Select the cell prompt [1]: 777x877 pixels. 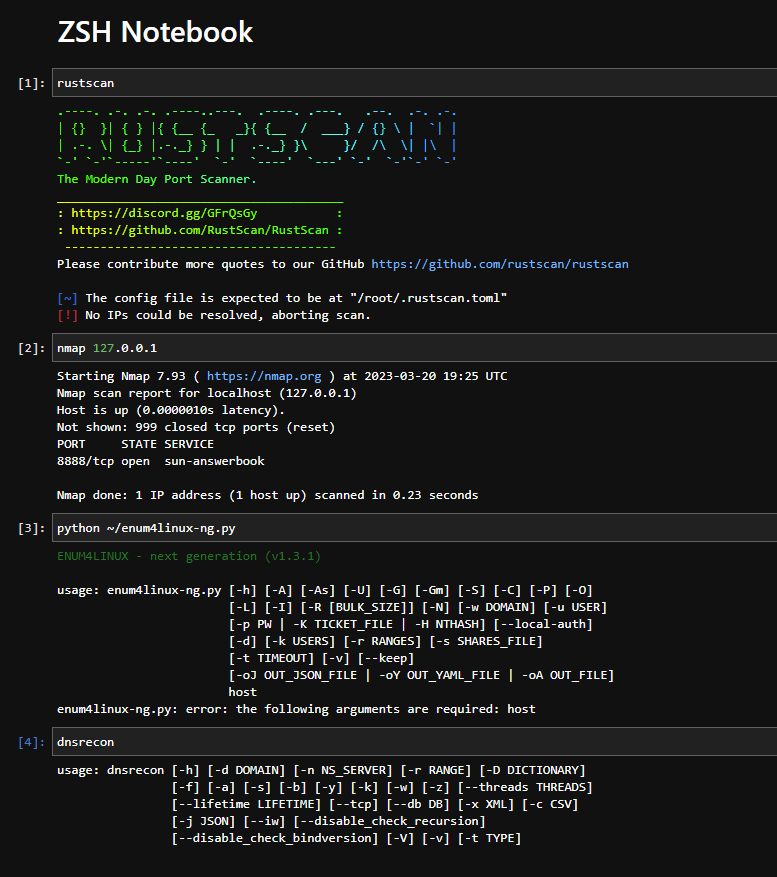point(31,83)
